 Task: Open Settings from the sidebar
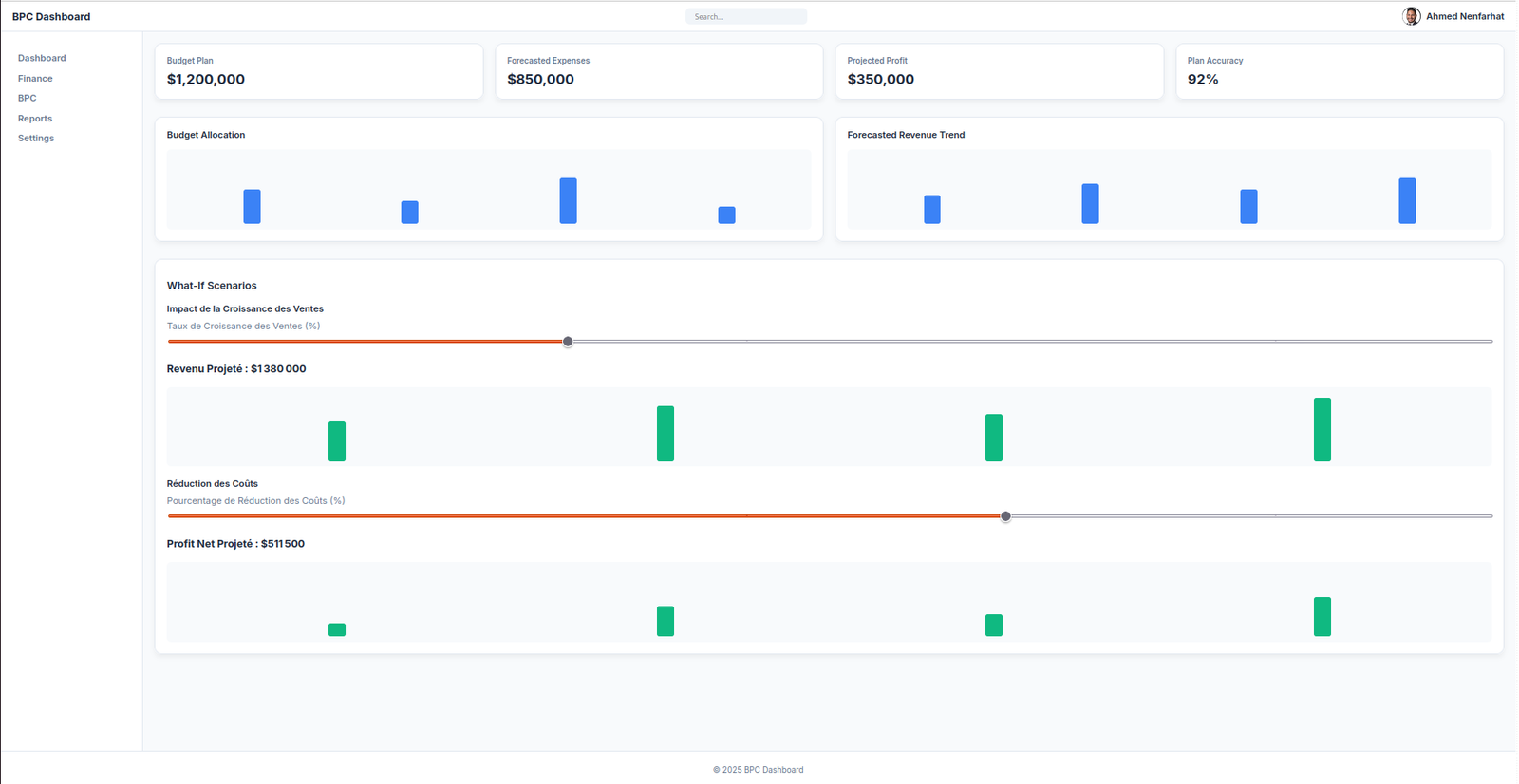36,139
